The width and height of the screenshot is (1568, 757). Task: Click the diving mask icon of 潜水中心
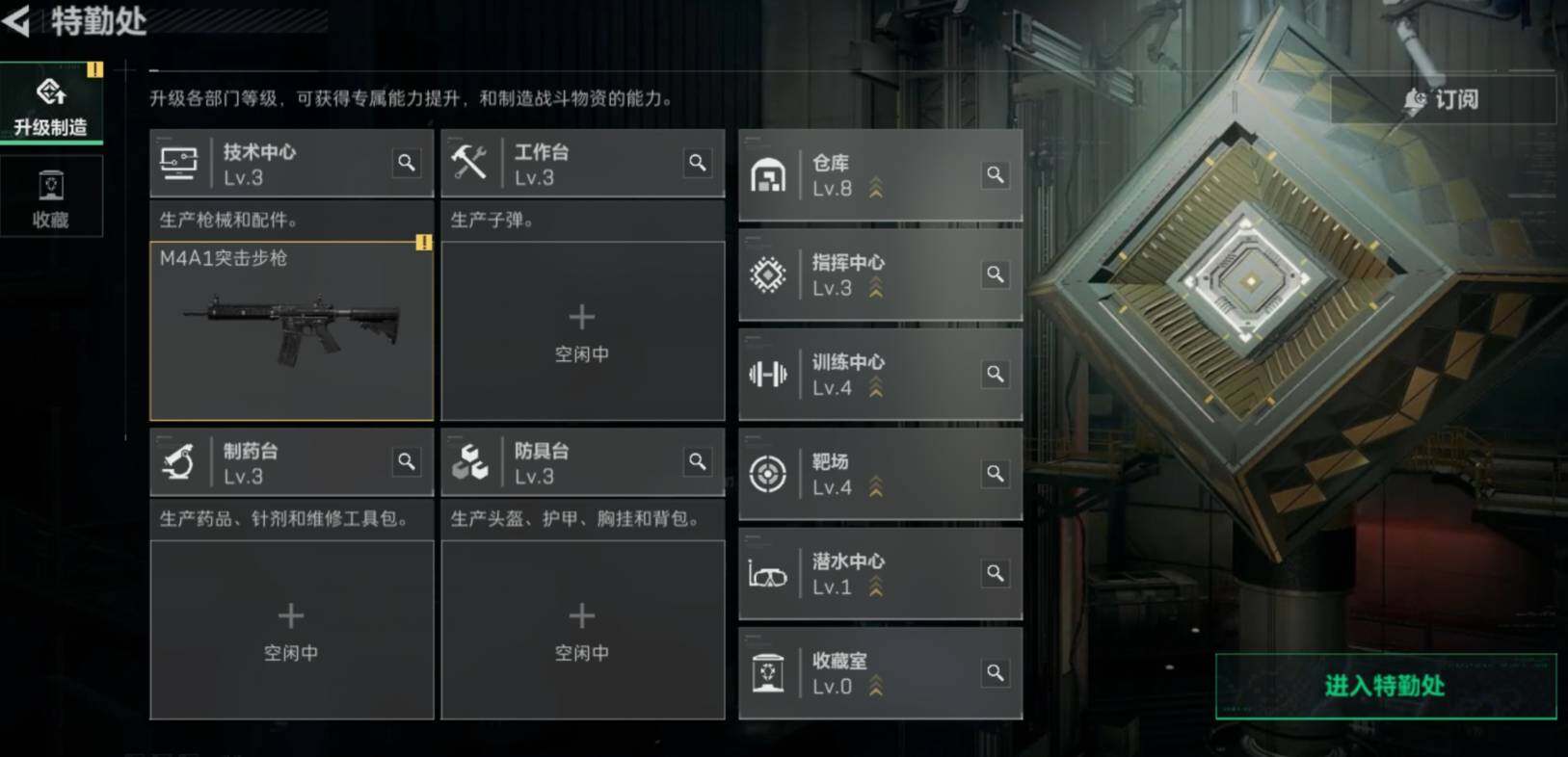768,575
